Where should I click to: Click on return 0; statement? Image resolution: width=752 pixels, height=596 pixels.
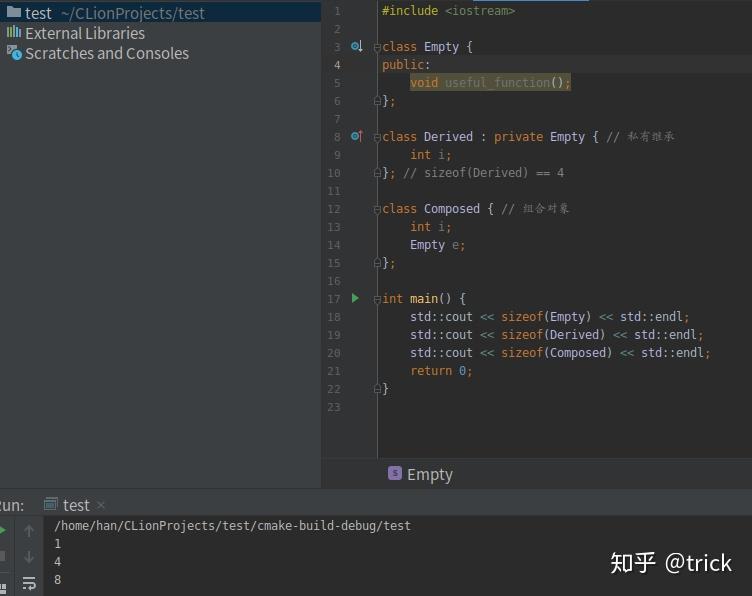[441, 371]
